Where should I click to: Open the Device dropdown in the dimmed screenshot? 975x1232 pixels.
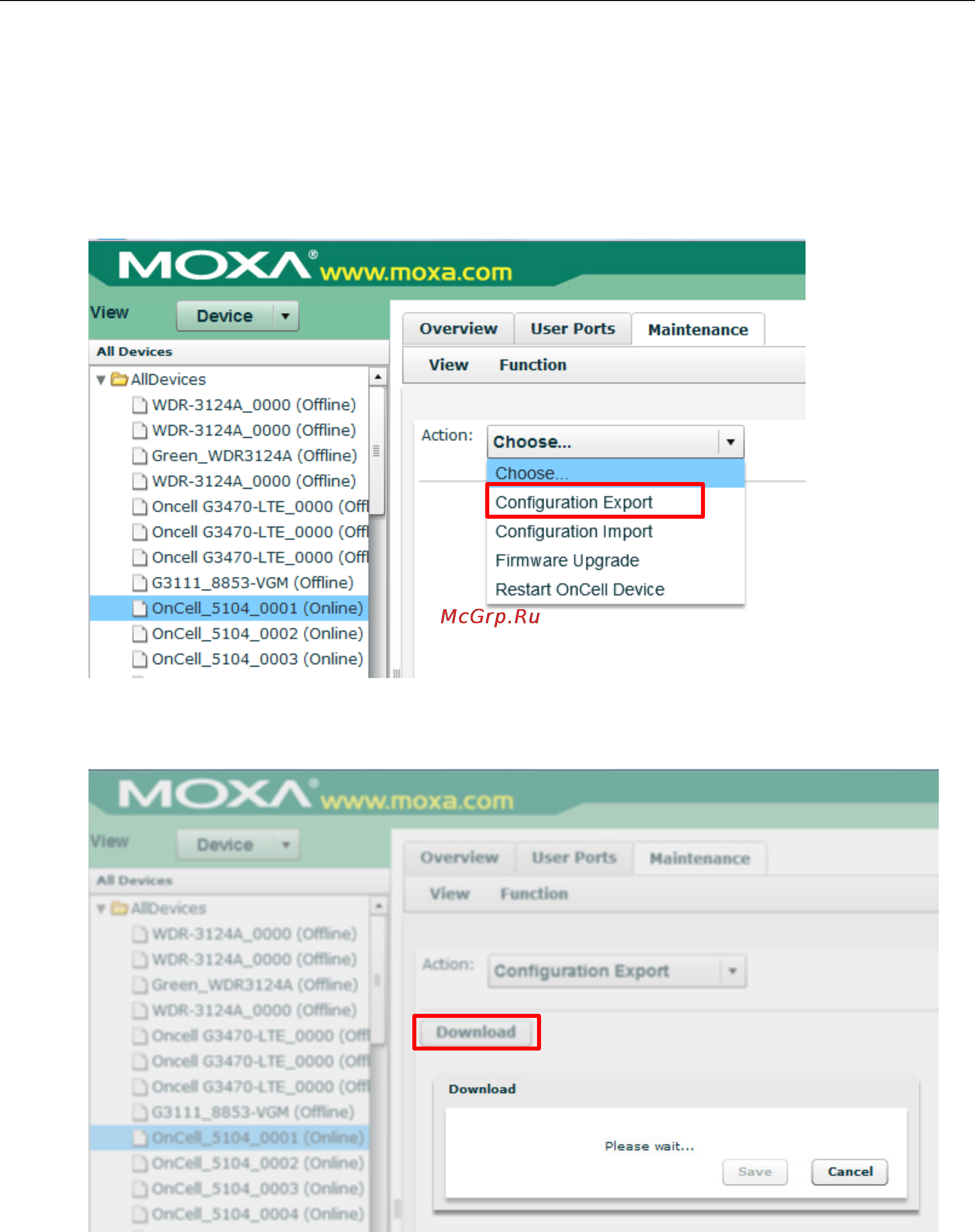tap(237, 844)
